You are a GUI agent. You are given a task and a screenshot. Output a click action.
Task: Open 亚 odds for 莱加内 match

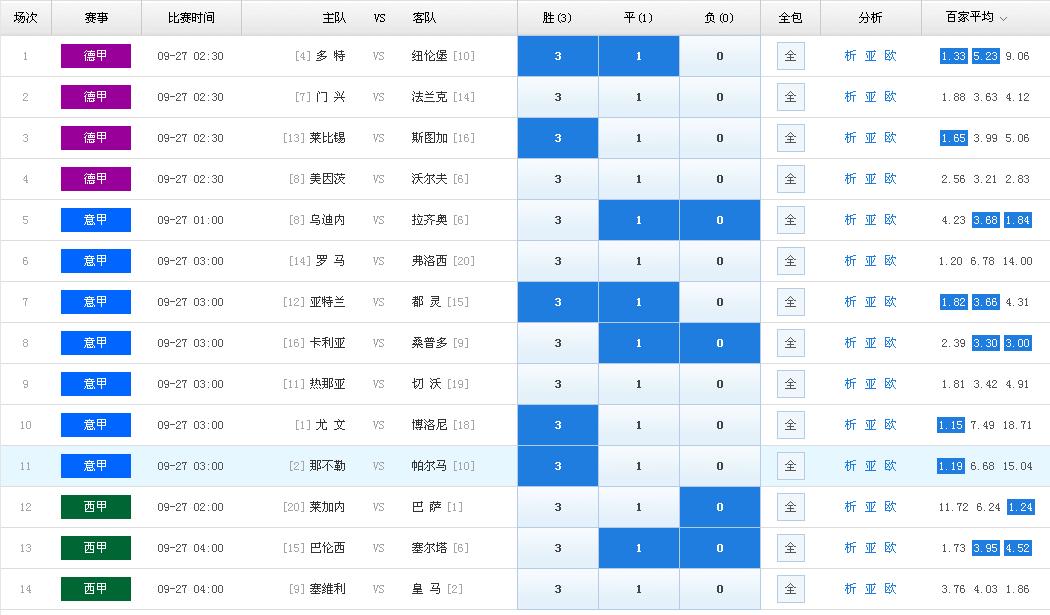(x=870, y=507)
